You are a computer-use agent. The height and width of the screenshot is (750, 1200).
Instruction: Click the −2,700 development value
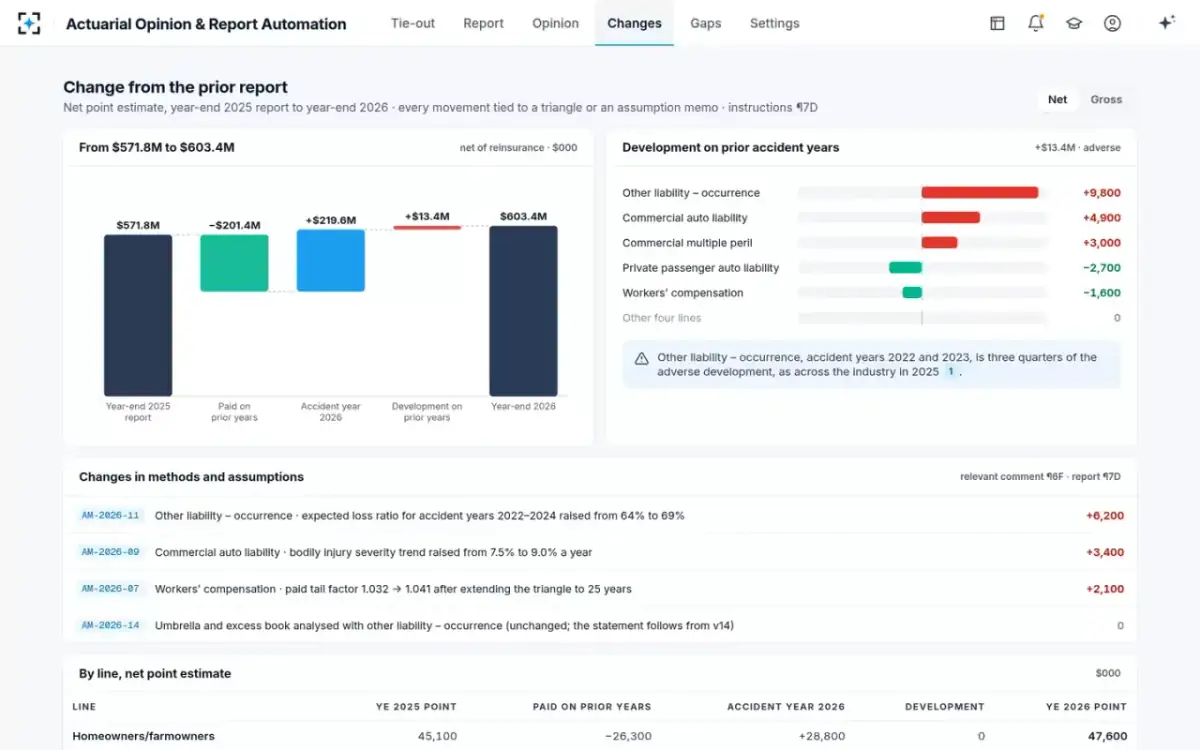click(1101, 268)
